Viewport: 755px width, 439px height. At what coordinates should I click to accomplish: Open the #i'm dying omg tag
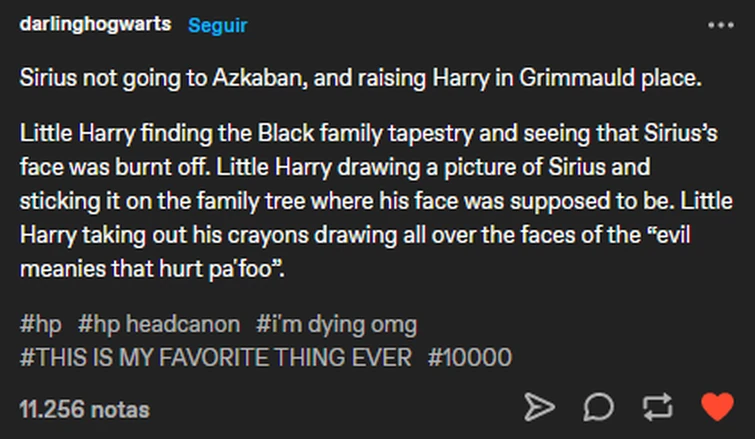[336, 324]
